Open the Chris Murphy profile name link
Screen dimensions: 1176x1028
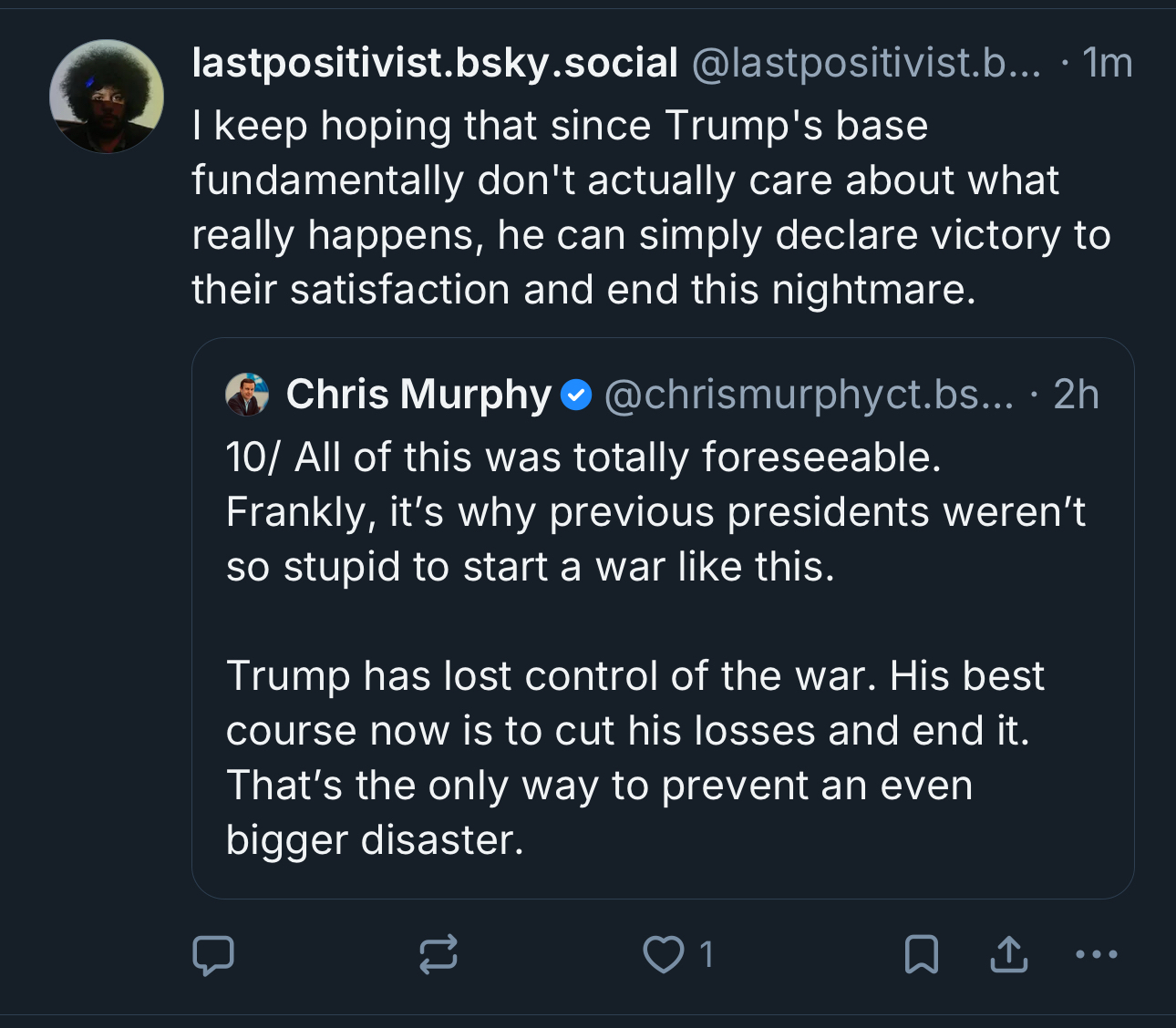click(x=418, y=395)
